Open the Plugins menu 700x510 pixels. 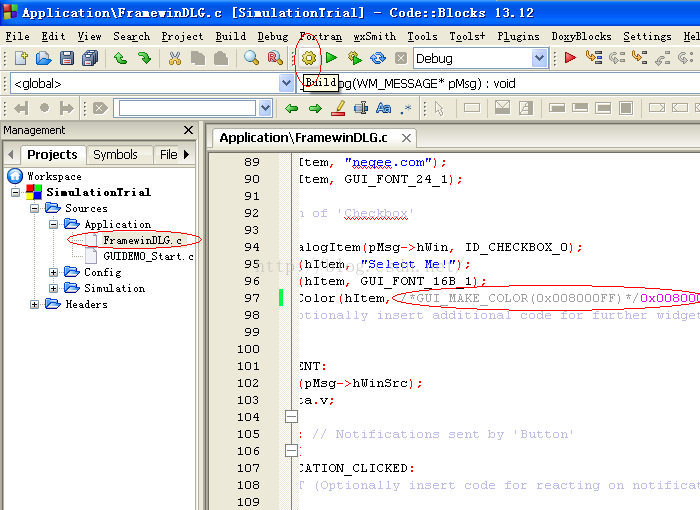(518, 36)
